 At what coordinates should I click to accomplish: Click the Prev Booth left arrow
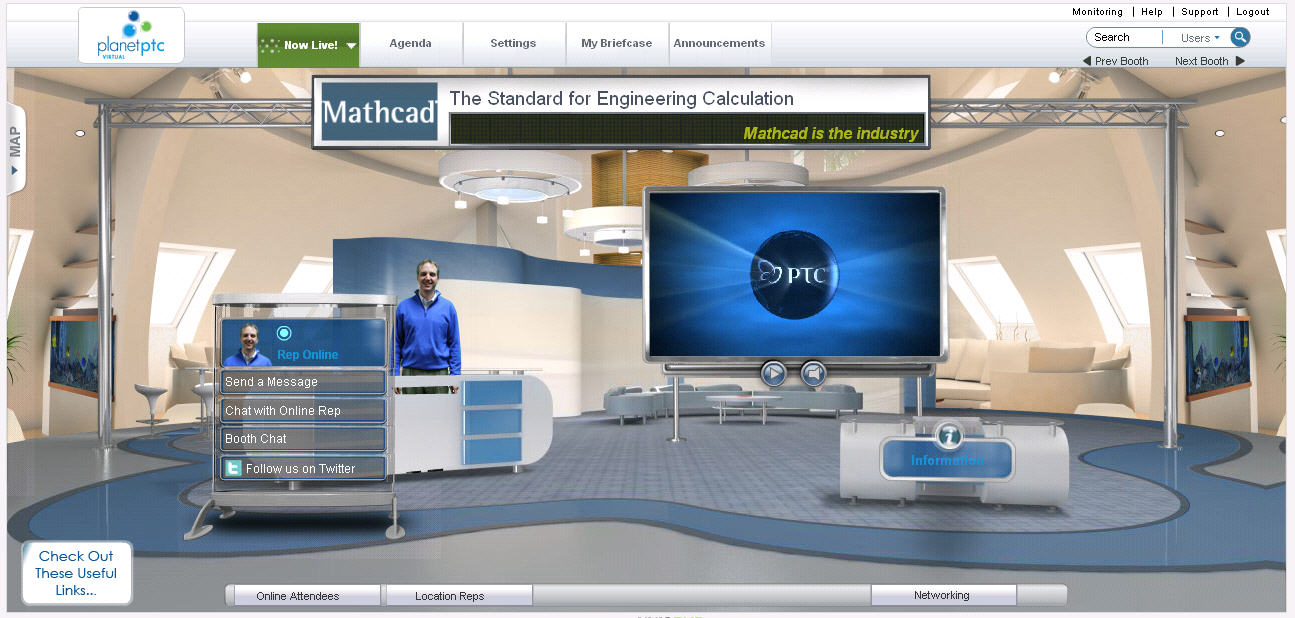(x=1087, y=61)
